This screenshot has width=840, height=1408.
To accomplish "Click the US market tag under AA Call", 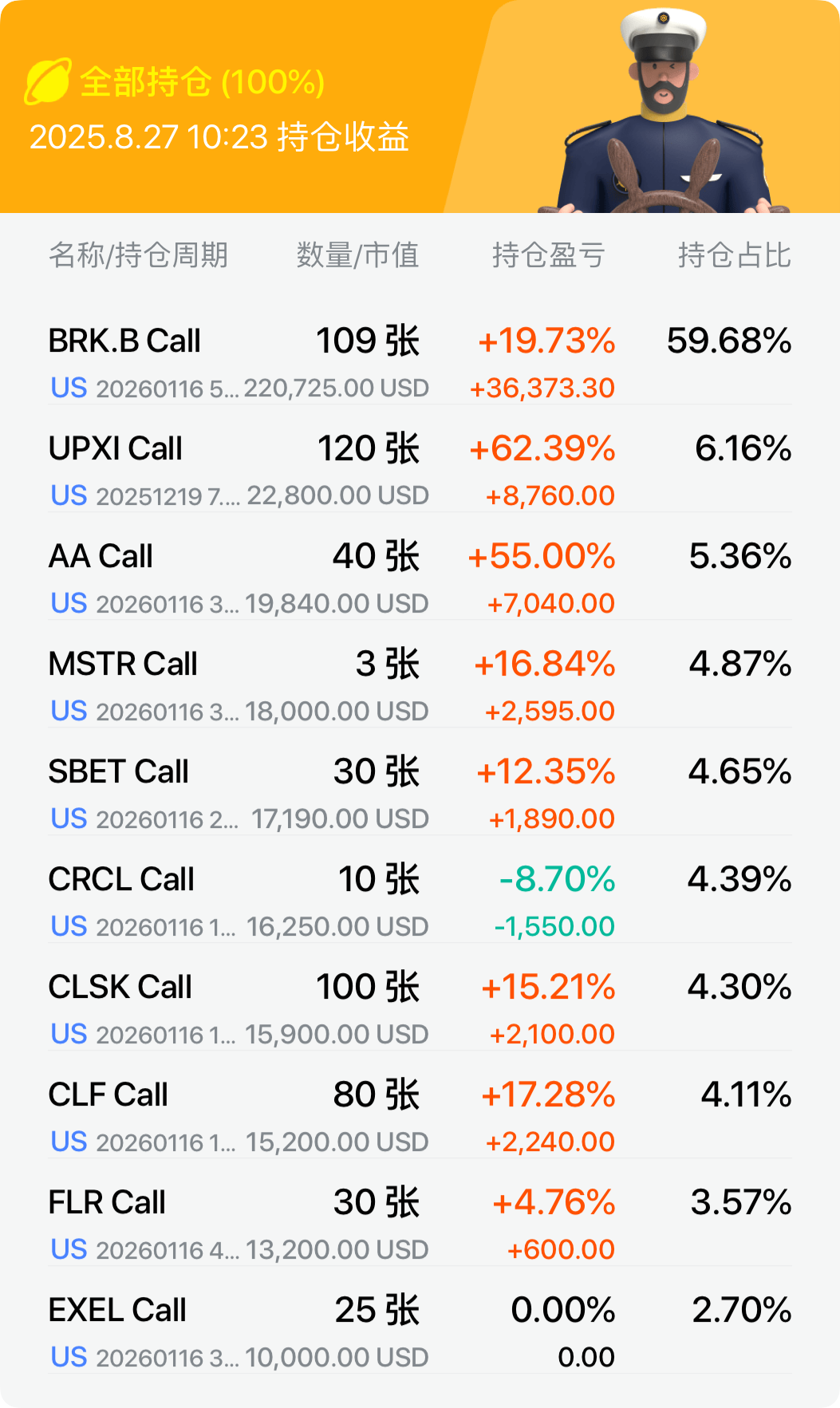I will tap(69, 604).
